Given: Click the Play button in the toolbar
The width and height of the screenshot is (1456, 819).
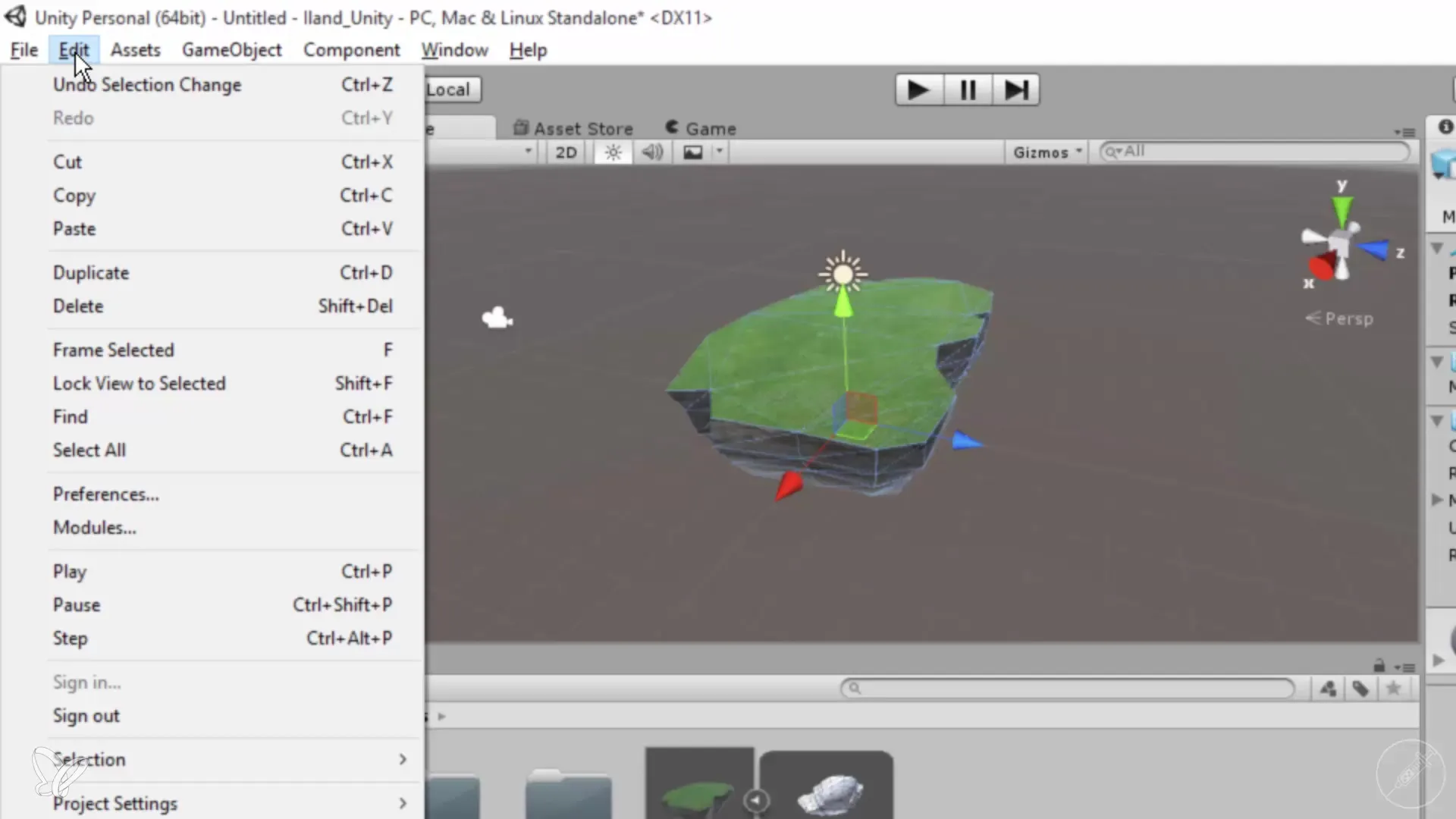Looking at the screenshot, I should tap(919, 90).
